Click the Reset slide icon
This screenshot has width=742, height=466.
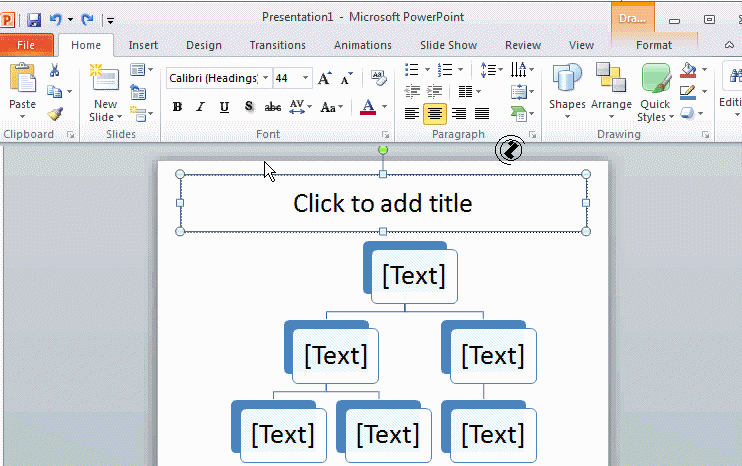tap(138, 92)
